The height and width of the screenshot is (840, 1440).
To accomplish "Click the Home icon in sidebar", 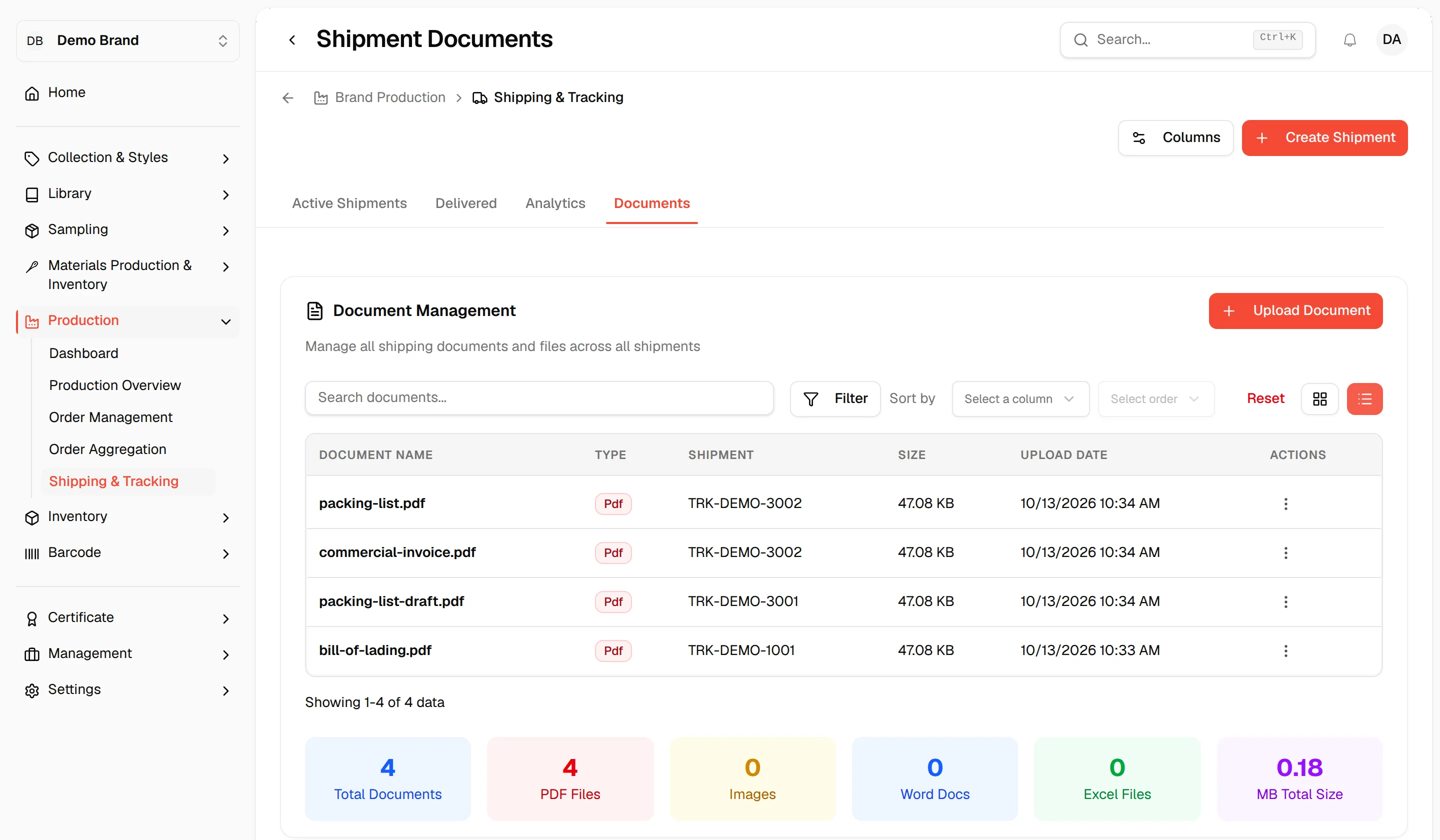I will [32, 93].
